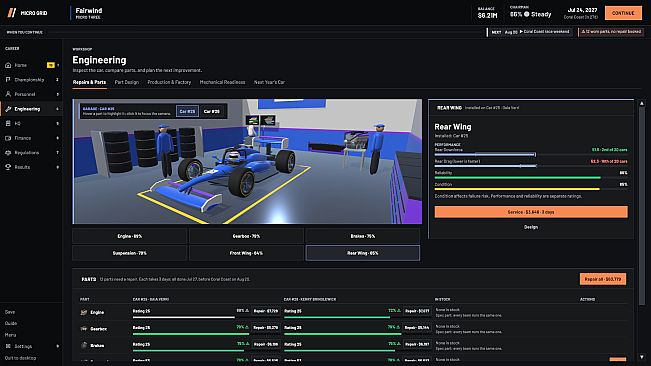Click Quit to desktop
Viewport: 651px width, 366px height.
[20, 358]
